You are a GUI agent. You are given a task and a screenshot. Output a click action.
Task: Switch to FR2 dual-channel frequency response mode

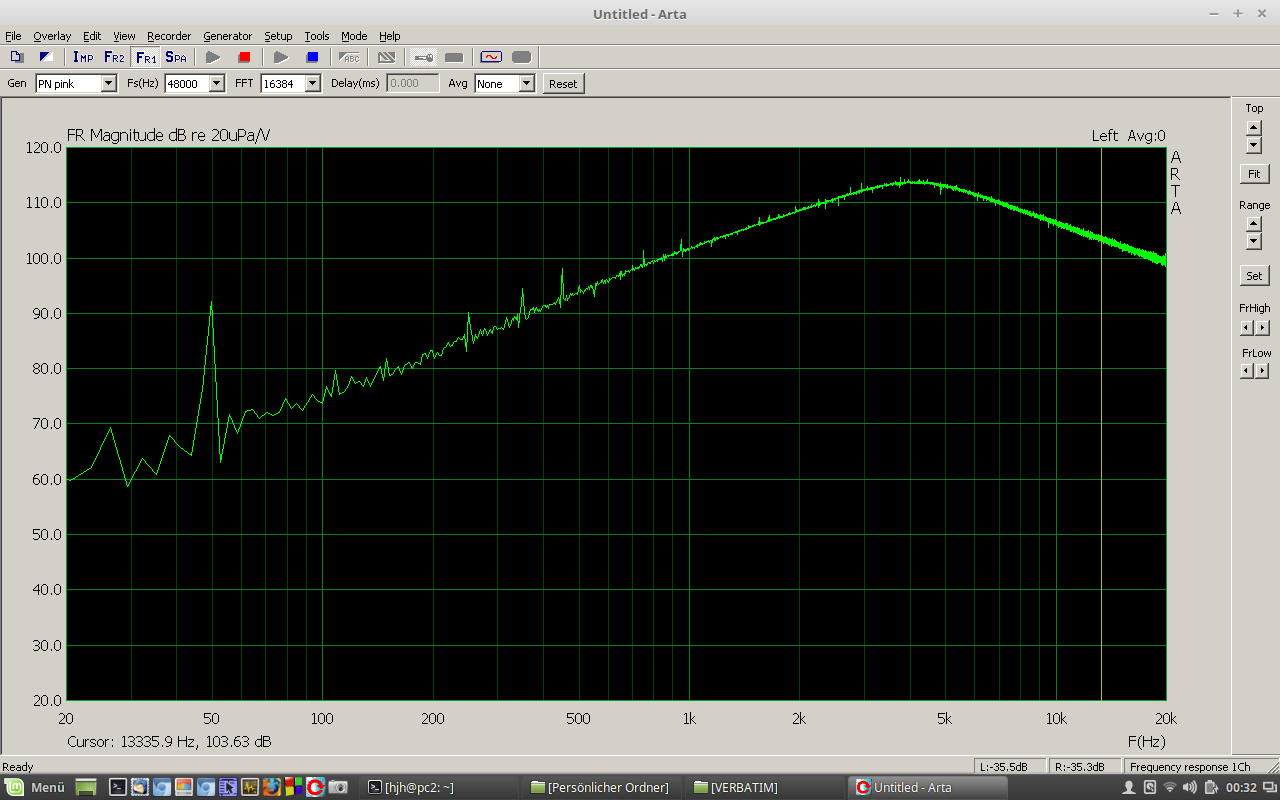click(x=114, y=57)
